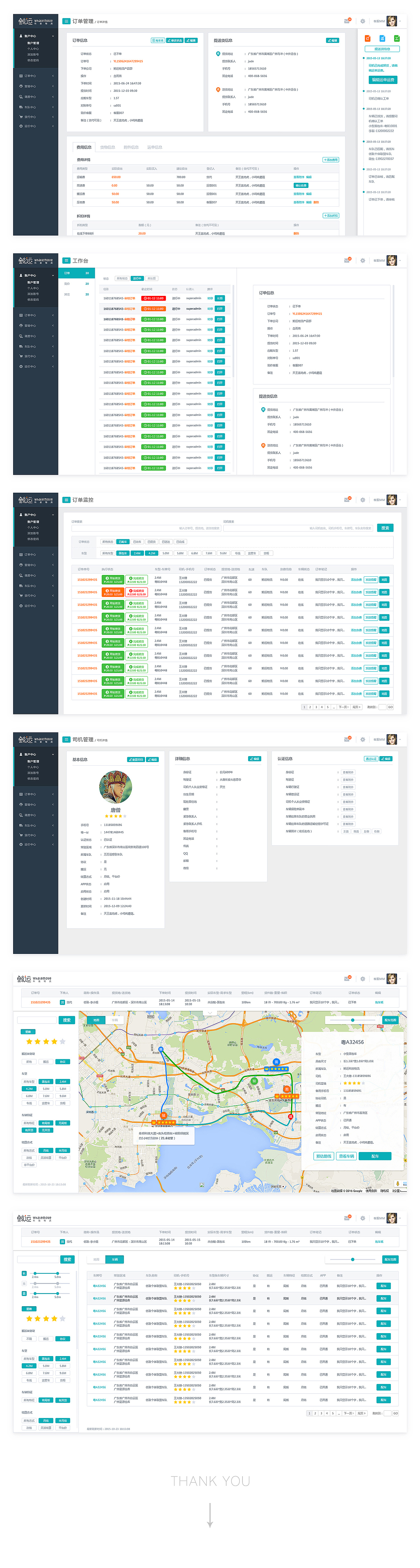This screenshot has width=420, height=1568.
Task: Click hamburger menu icon beside 司机管理 title
Action: click(66, 740)
